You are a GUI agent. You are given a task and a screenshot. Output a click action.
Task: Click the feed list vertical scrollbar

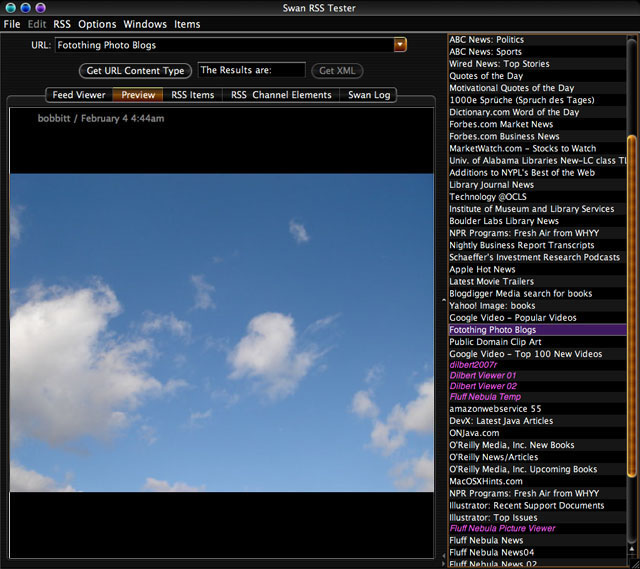pos(631,300)
